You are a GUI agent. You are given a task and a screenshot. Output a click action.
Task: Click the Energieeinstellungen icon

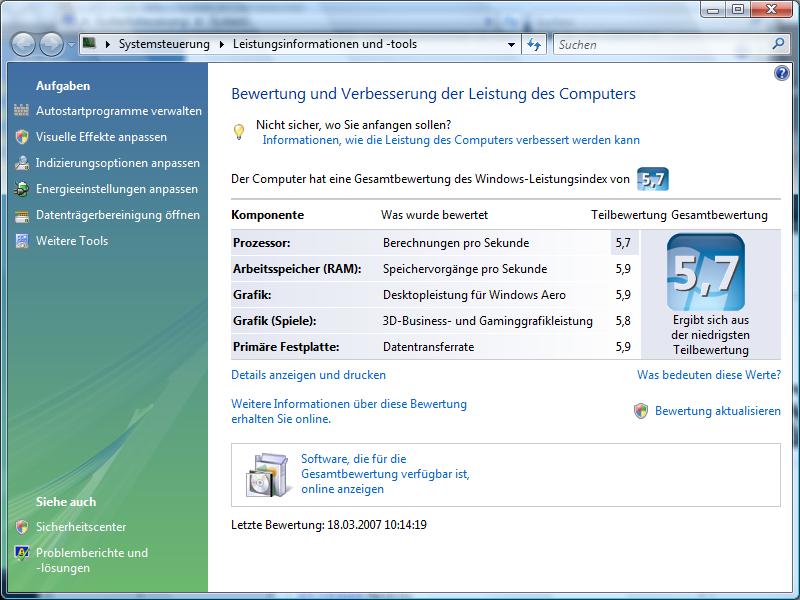click(x=21, y=189)
